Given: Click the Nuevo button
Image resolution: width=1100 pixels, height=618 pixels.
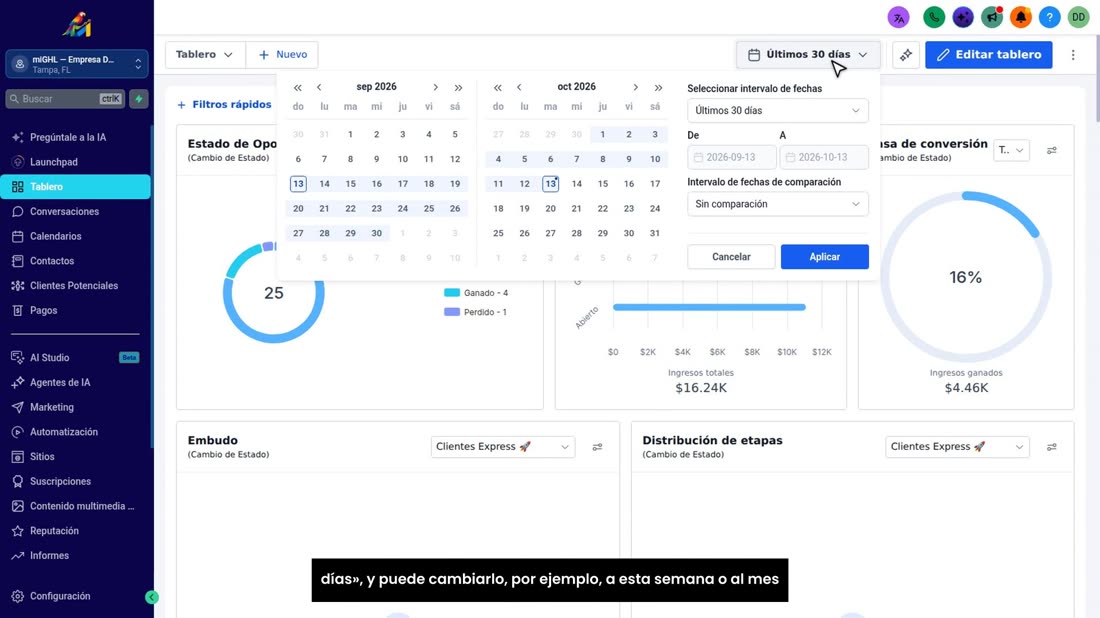Looking at the screenshot, I should click(x=282, y=55).
